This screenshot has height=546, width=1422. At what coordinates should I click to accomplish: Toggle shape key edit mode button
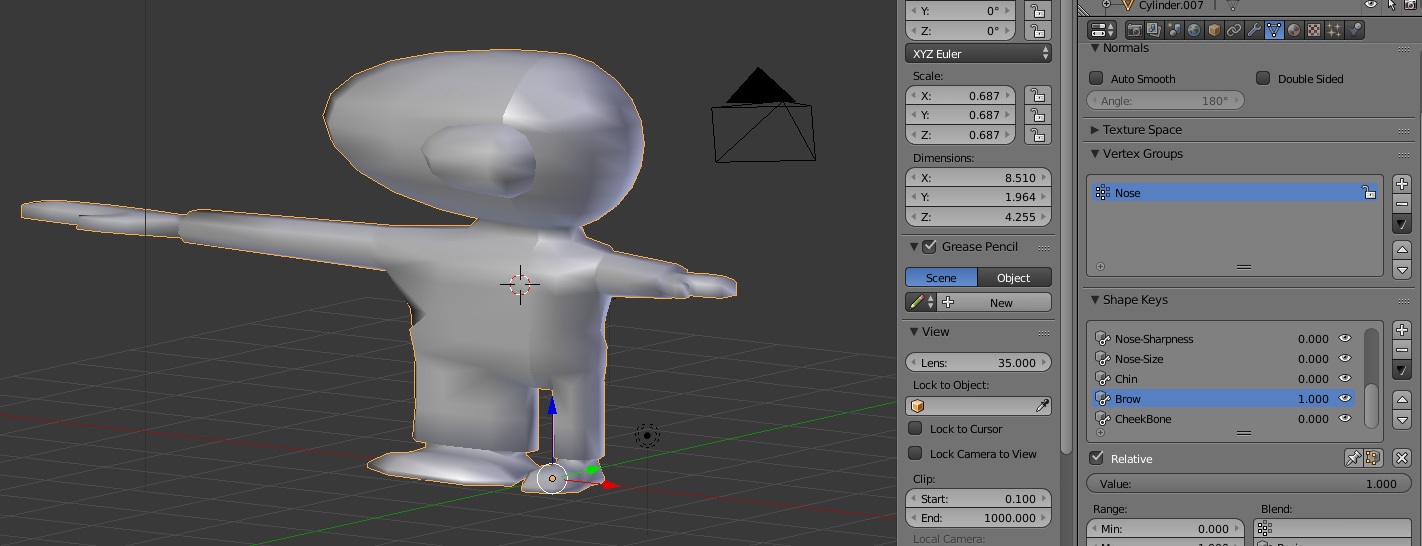tap(1372, 458)
